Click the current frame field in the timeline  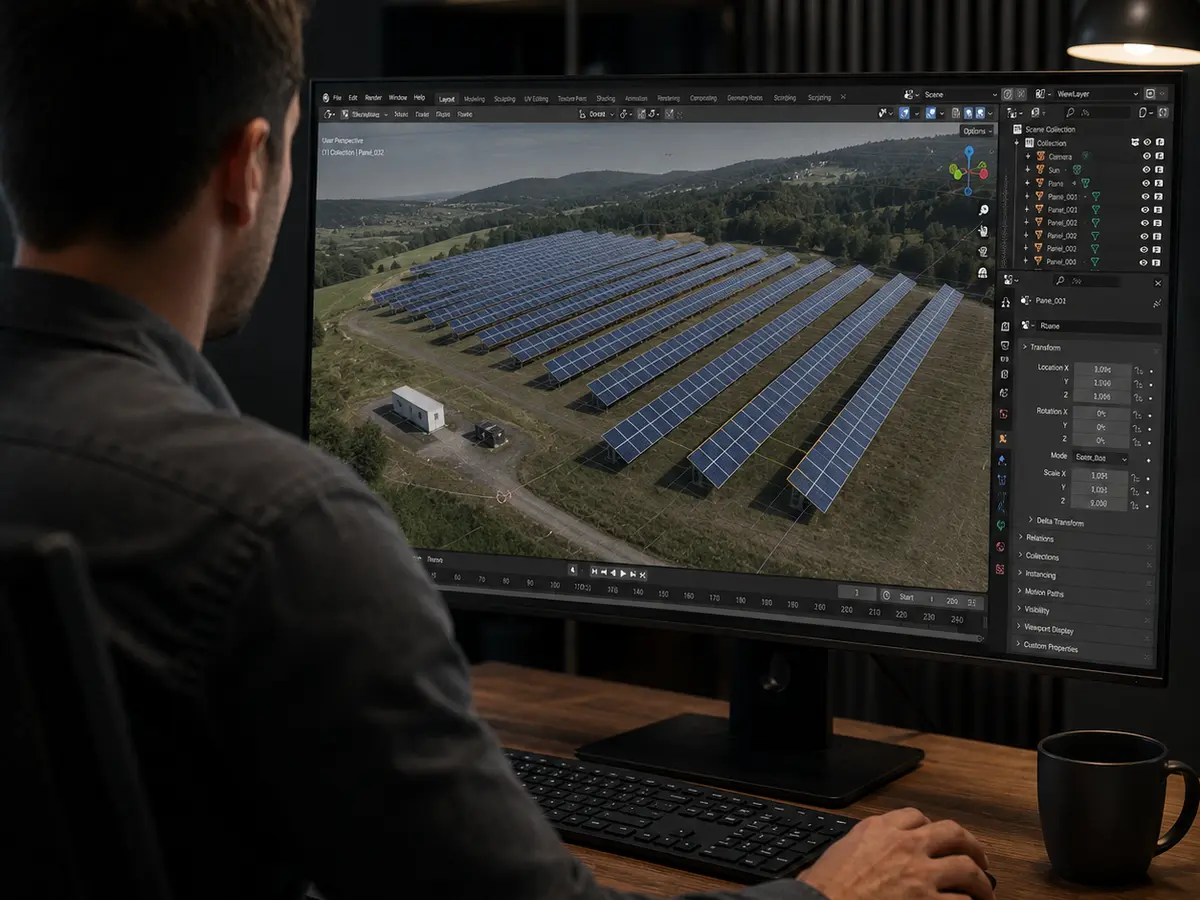(x=857, y=593)
